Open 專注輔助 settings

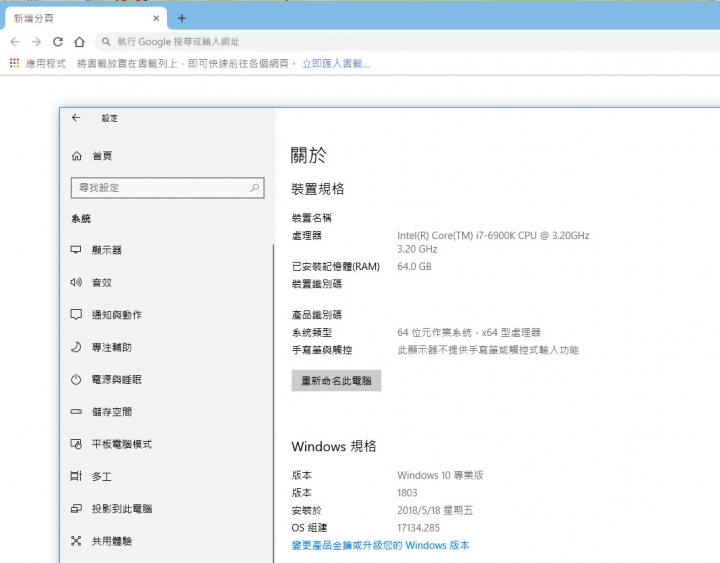pyautogui.click(x=101, y=347)
